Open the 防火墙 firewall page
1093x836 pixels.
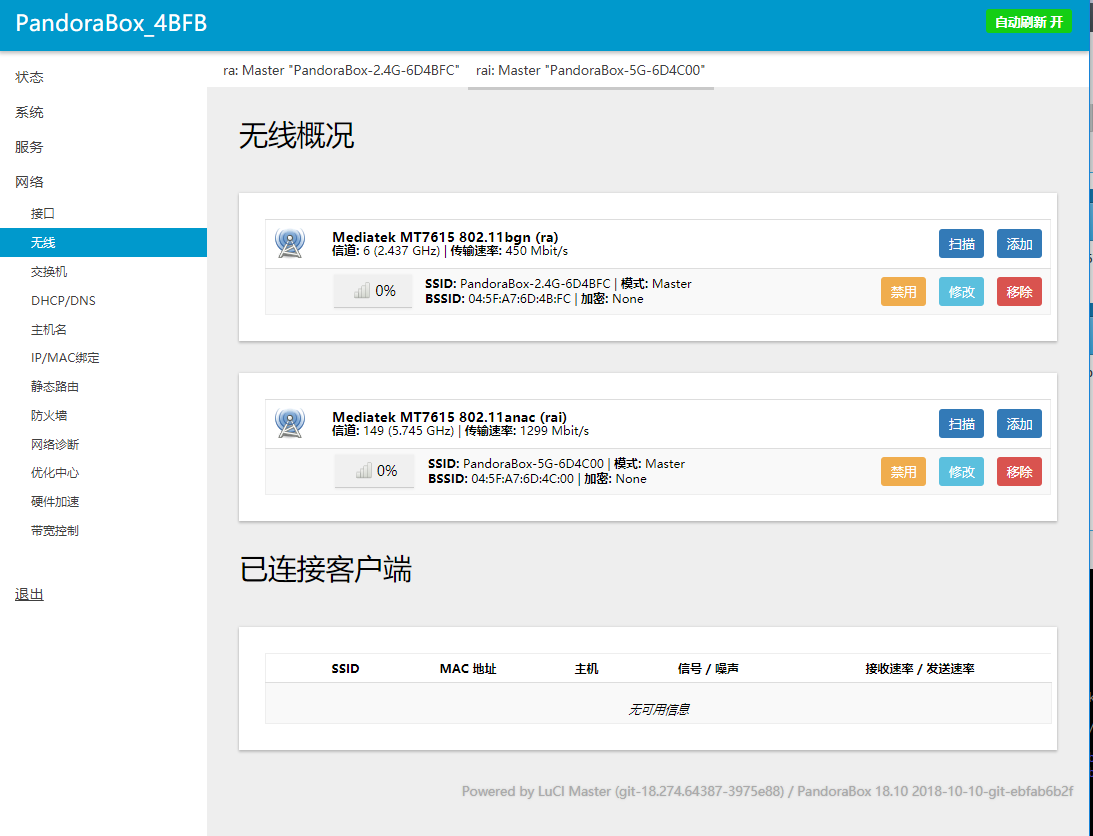click(48, 415)
